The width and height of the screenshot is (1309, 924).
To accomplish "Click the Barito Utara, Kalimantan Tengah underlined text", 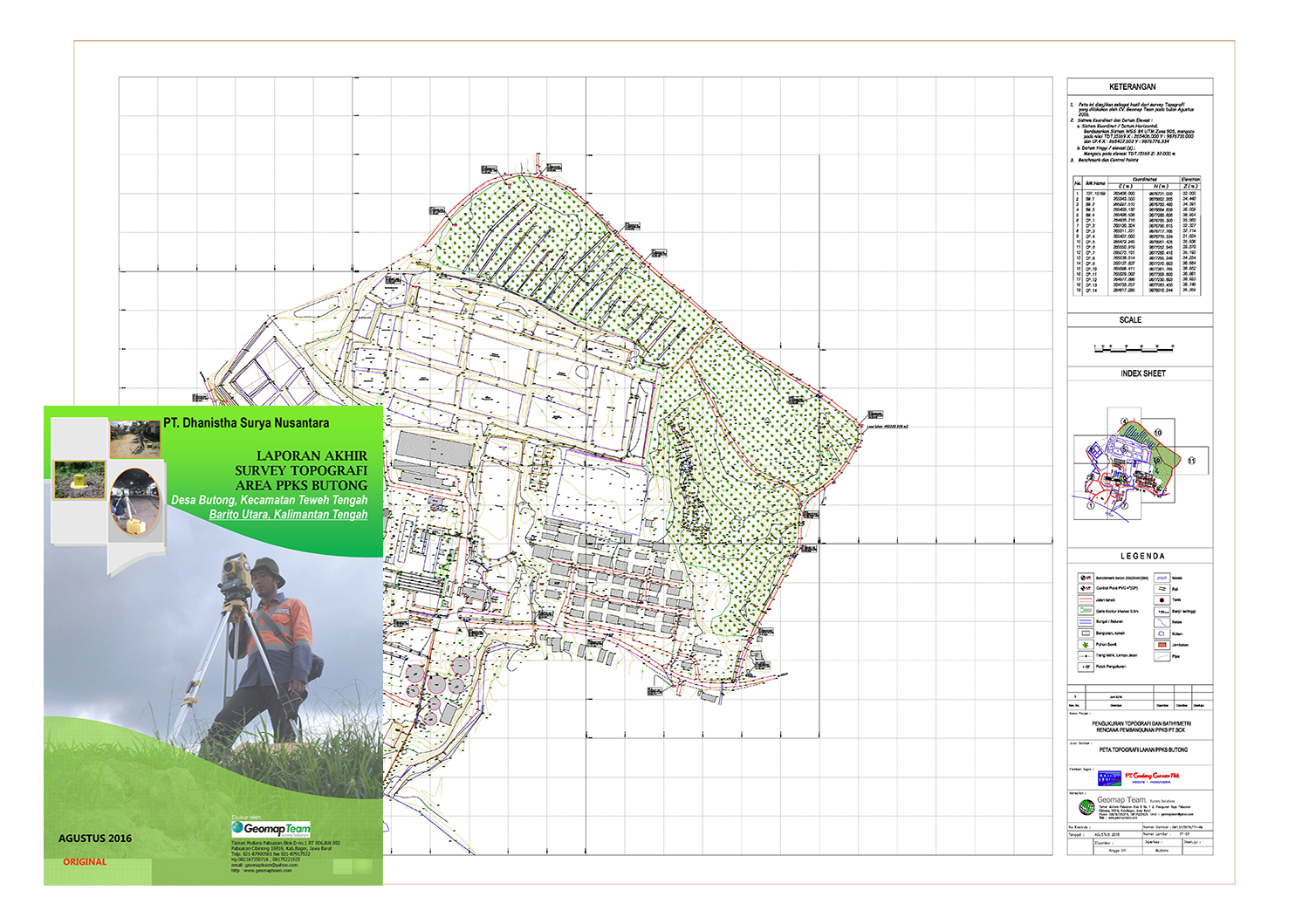I will 288,515.
